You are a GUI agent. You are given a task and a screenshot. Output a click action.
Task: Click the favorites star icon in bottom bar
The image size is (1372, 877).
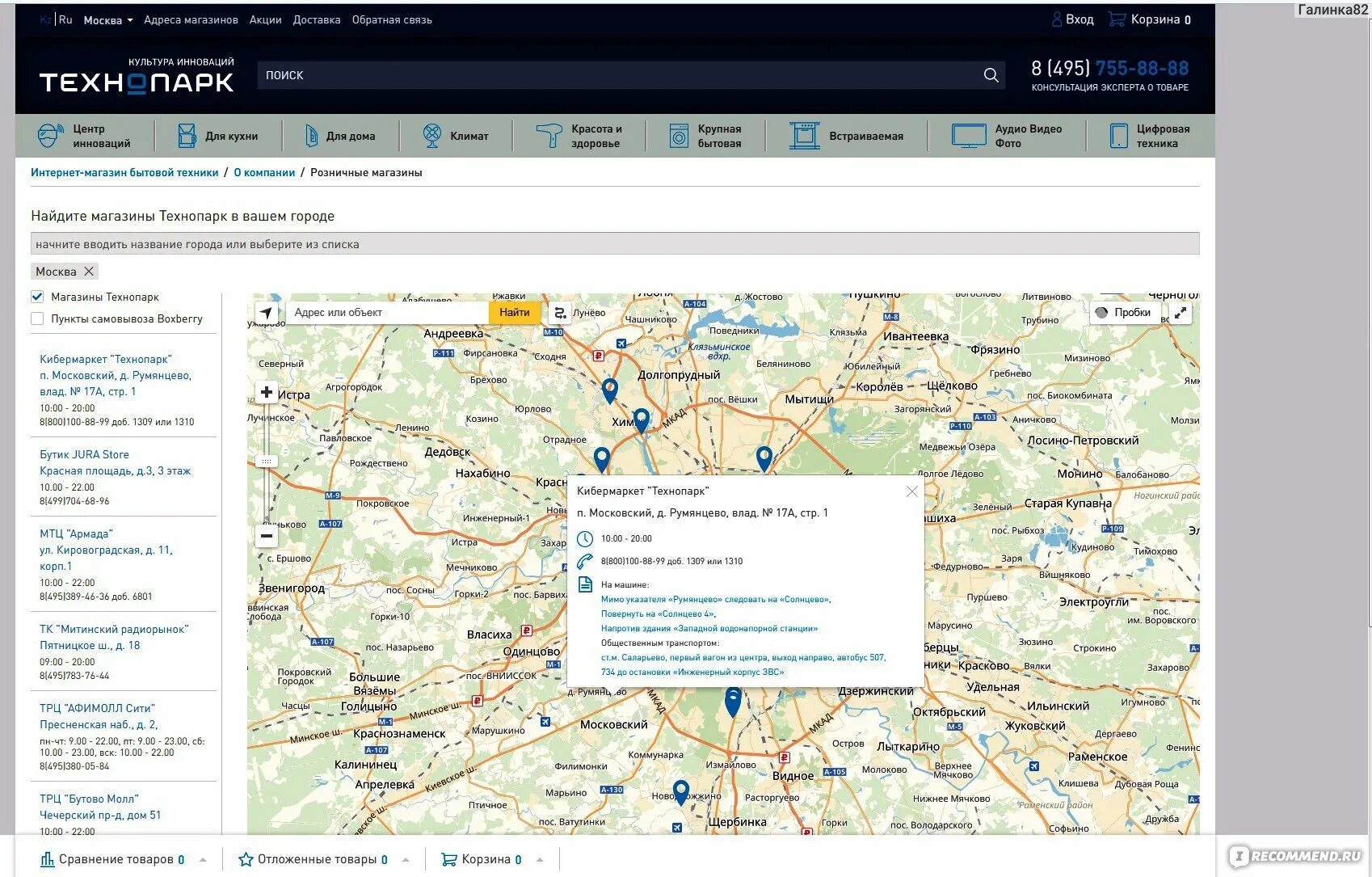point(246,859)
